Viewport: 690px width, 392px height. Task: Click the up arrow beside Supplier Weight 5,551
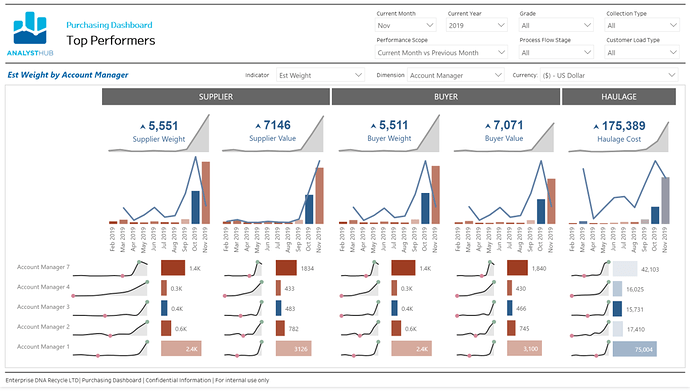[143, 127]
